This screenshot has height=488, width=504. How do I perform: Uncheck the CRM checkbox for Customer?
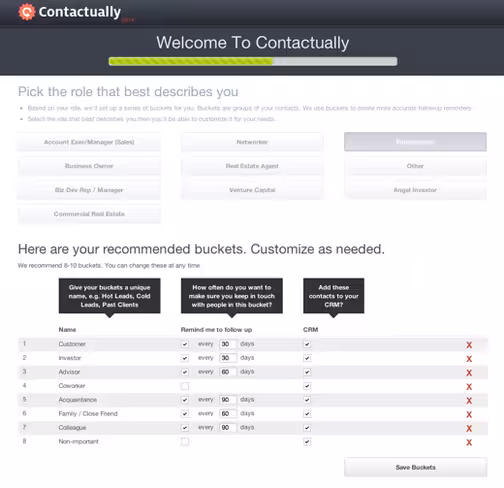pyautogui.click(x=307, y=344)
